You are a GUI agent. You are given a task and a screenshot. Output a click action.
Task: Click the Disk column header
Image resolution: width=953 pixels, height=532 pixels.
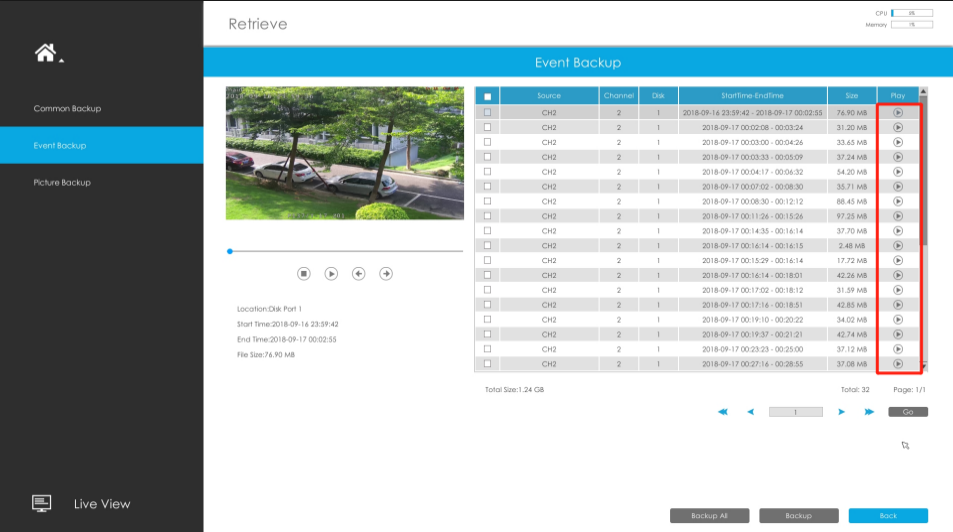tap(658, 95)
